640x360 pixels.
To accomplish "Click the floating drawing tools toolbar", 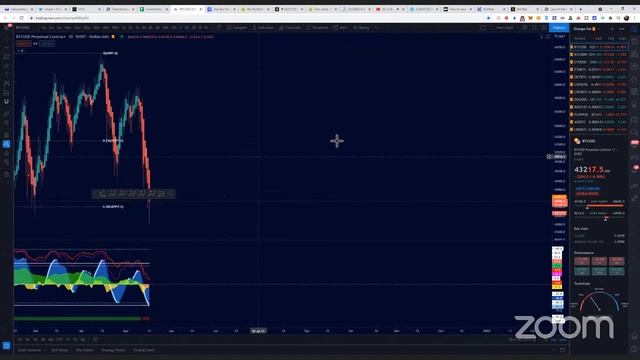I will coord(133,194).
